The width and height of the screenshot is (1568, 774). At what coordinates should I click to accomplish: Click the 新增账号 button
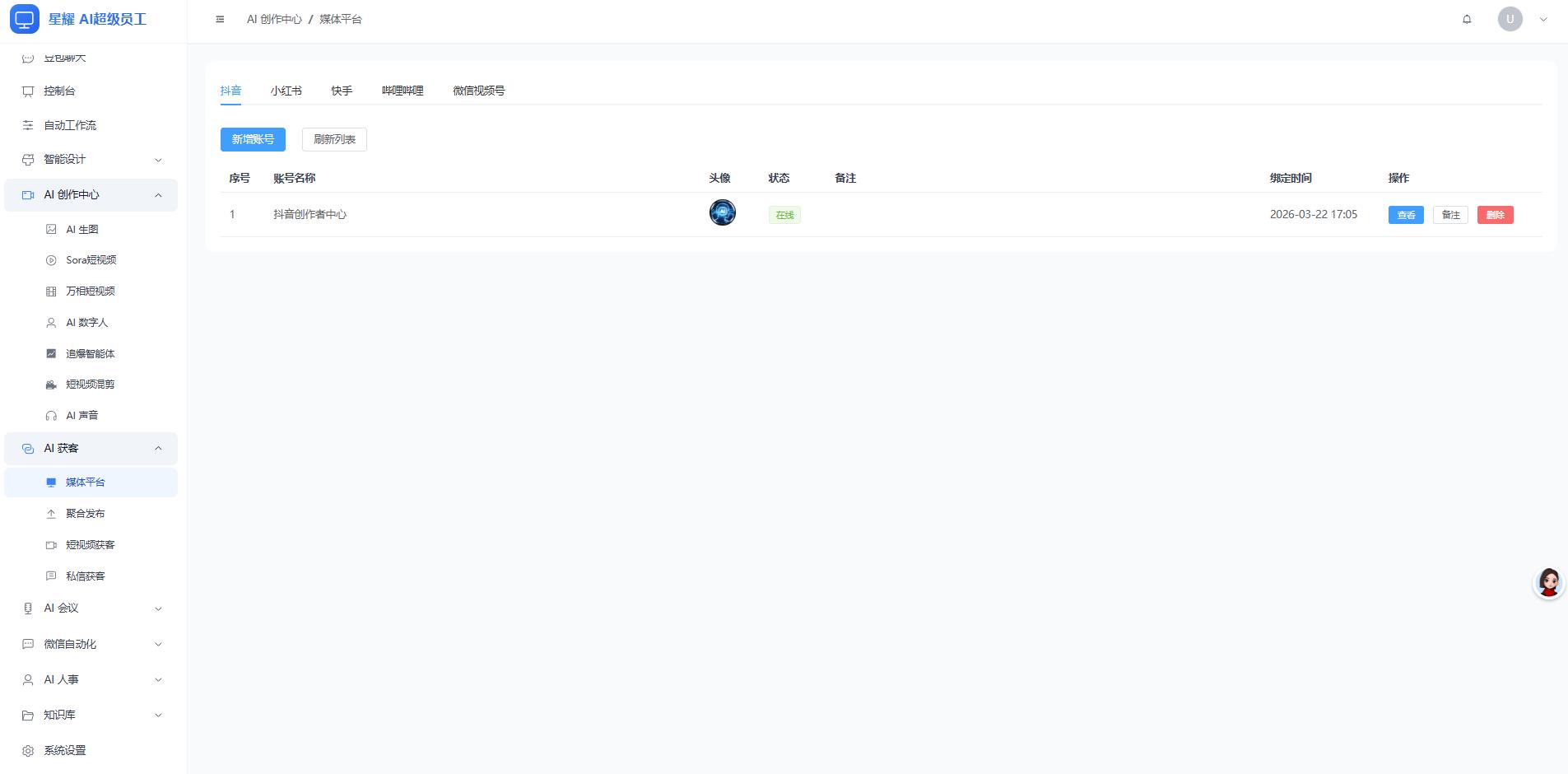[x=253, y=140]
